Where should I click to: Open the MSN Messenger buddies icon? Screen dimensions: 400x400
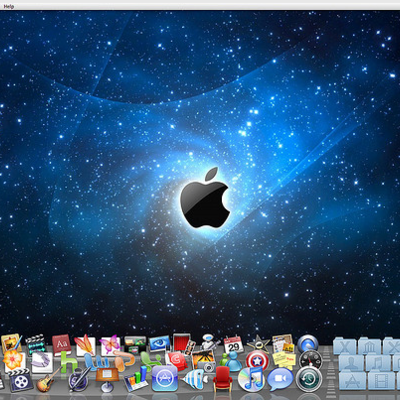tap(231, 361)
